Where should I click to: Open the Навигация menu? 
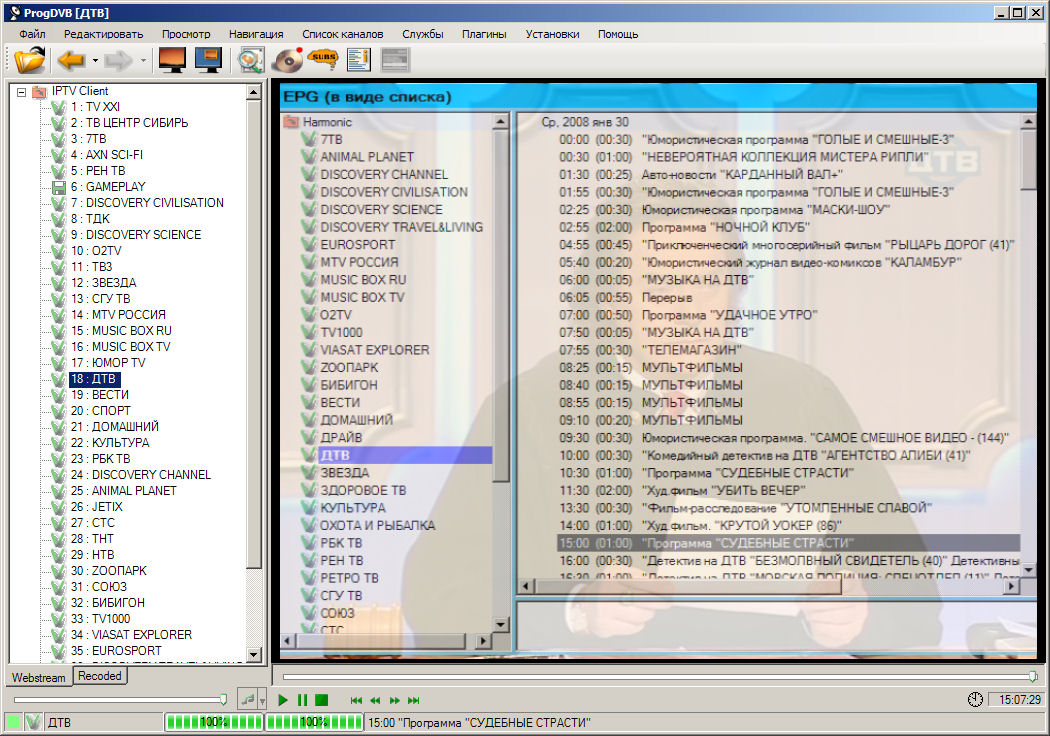pos(256,34)
